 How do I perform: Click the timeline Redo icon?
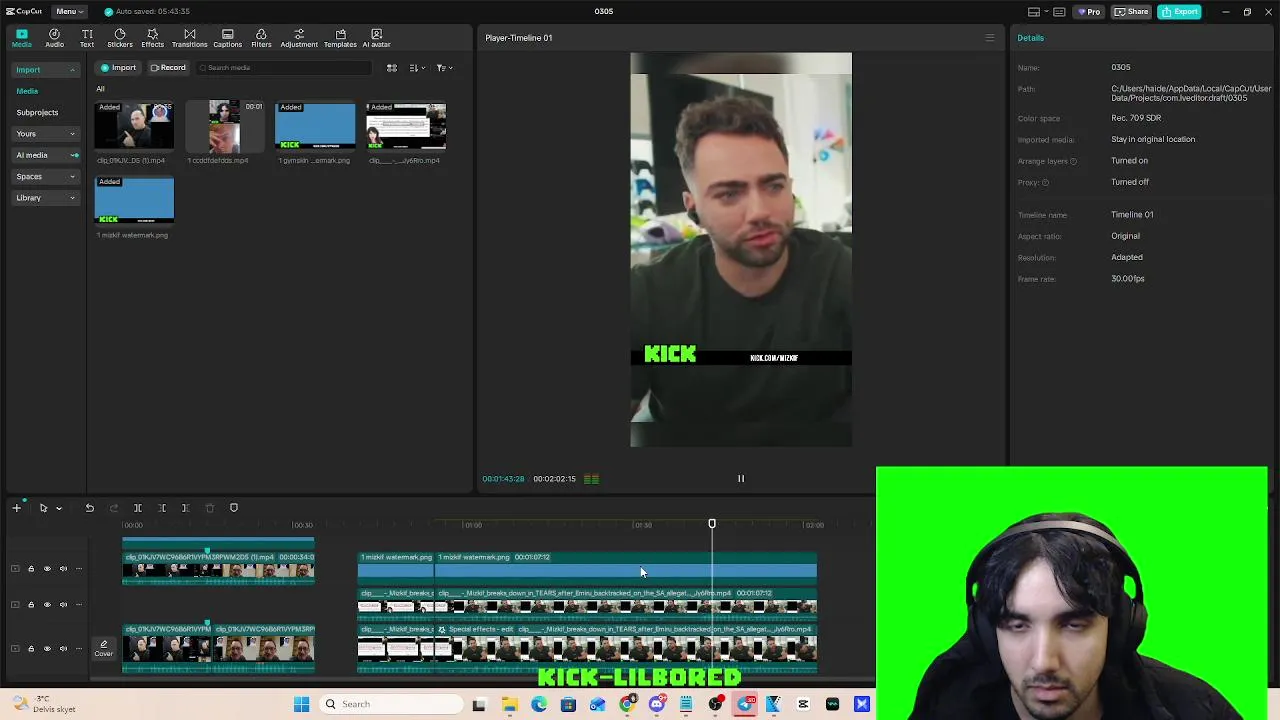pyautogui.click(x=113, y=508)
